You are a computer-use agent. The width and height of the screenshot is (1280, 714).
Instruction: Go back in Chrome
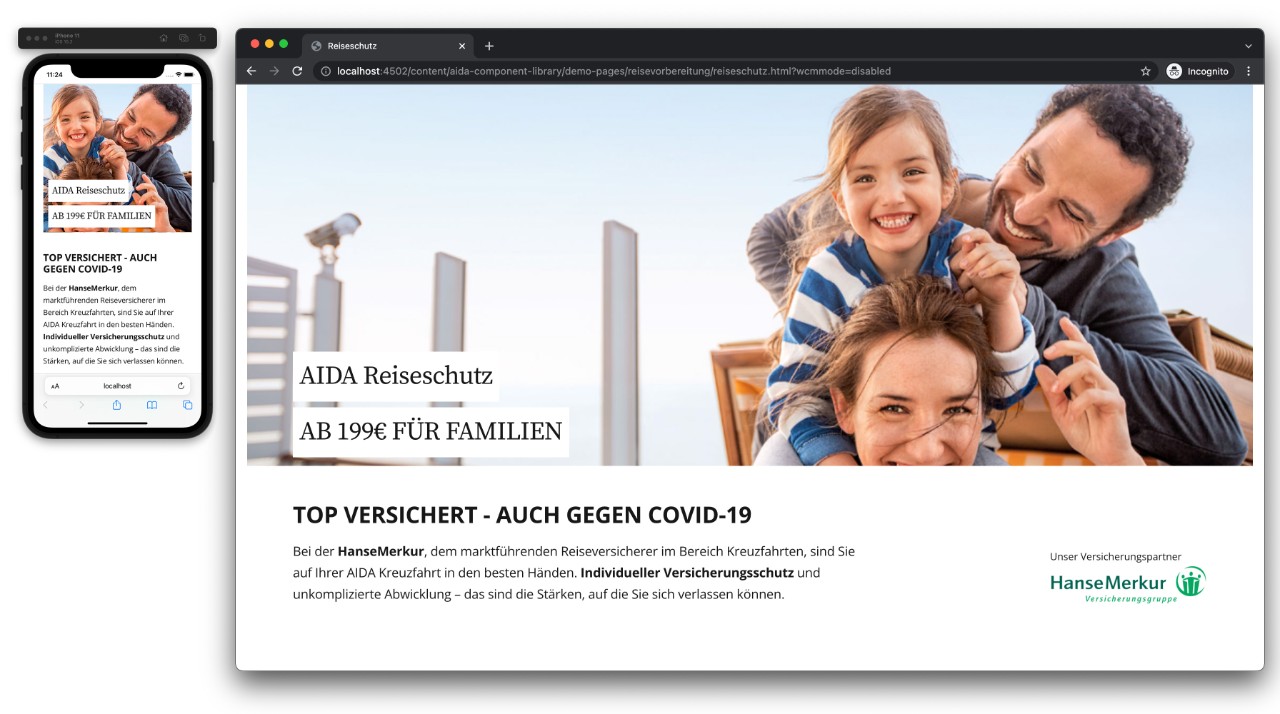click(251, 71)
